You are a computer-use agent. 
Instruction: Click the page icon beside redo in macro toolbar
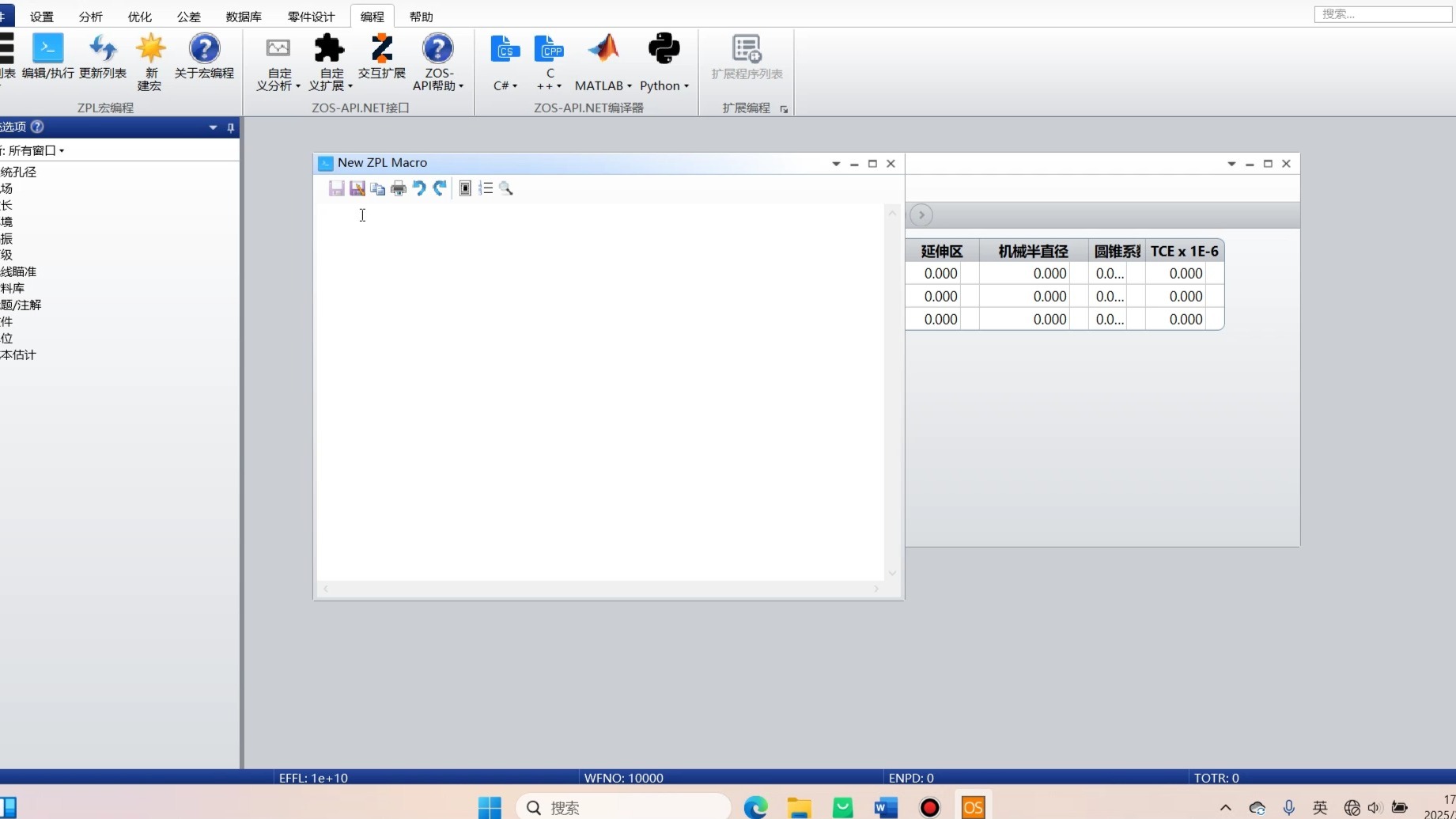(465, 188)
